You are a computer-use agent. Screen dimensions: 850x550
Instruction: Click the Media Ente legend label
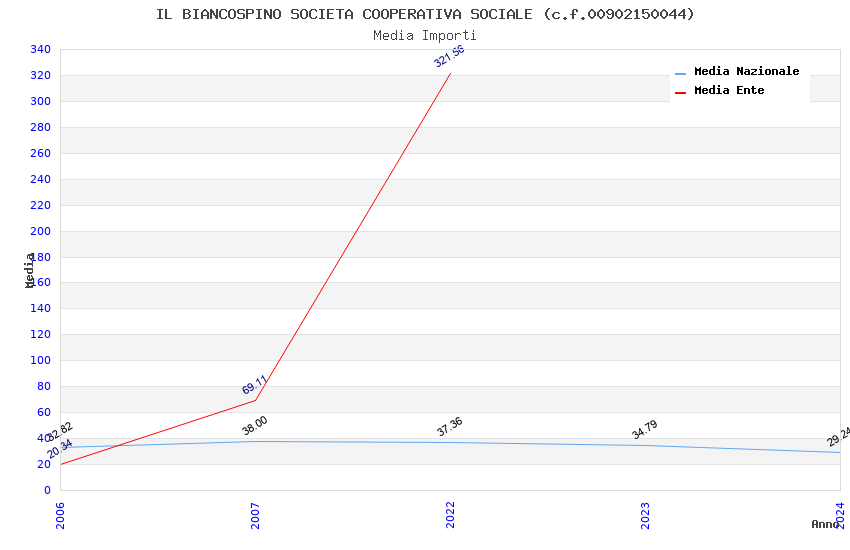pyautogui.click(x=729, y=90)
